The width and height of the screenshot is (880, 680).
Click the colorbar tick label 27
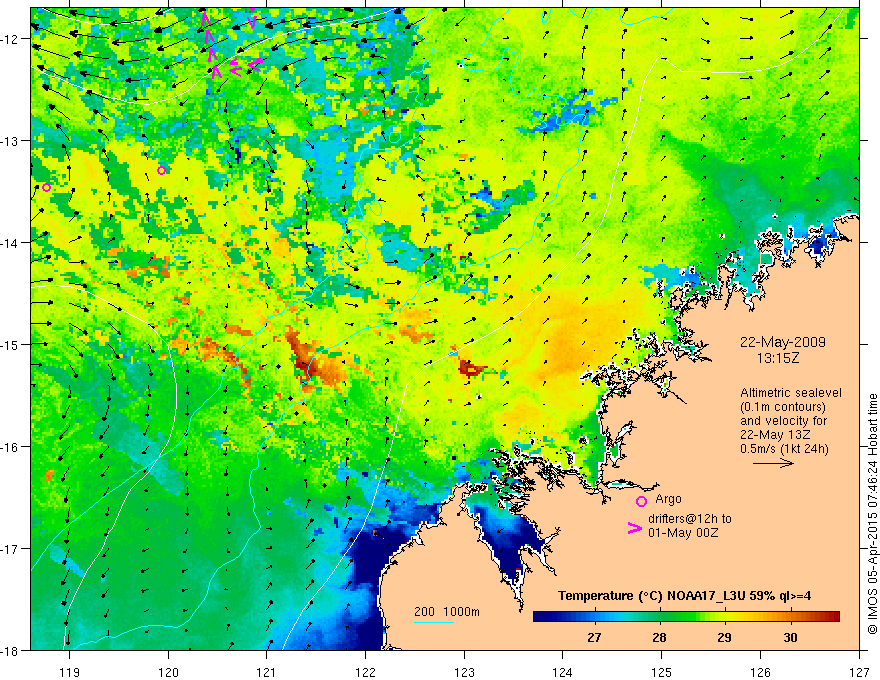tap(594, 637)
